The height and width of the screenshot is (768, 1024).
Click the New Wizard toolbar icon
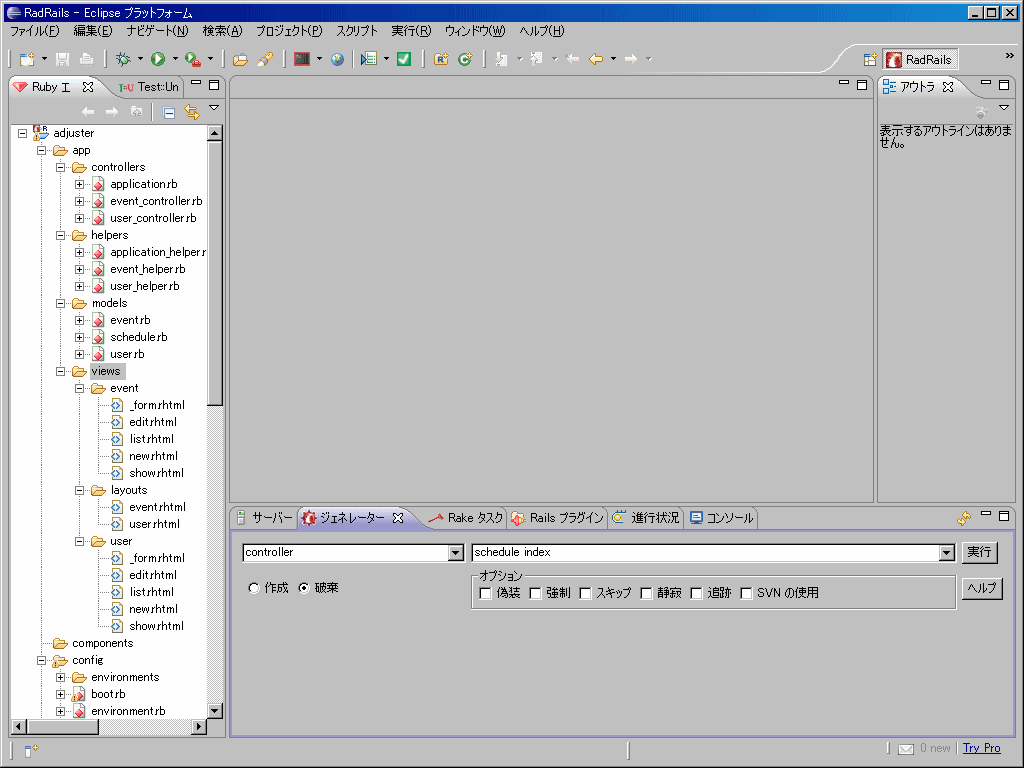tap(26, 58)
